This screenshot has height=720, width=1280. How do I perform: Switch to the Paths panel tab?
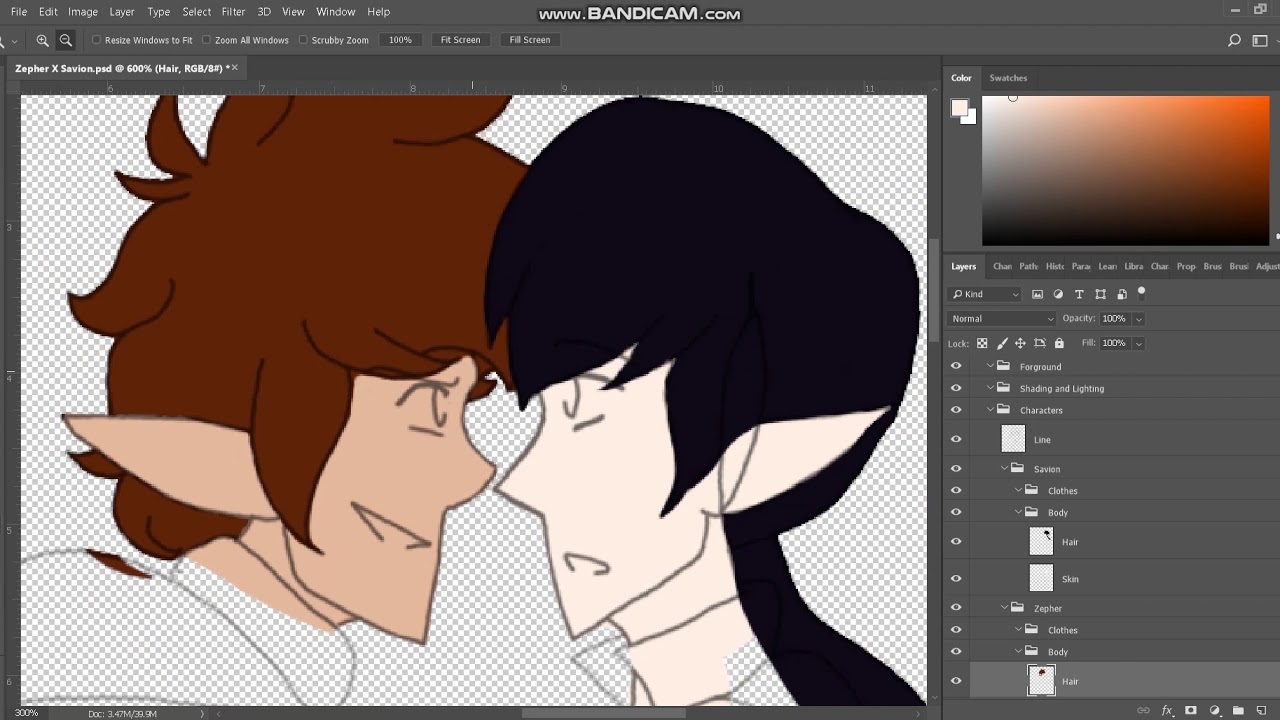click(1028, 266)
